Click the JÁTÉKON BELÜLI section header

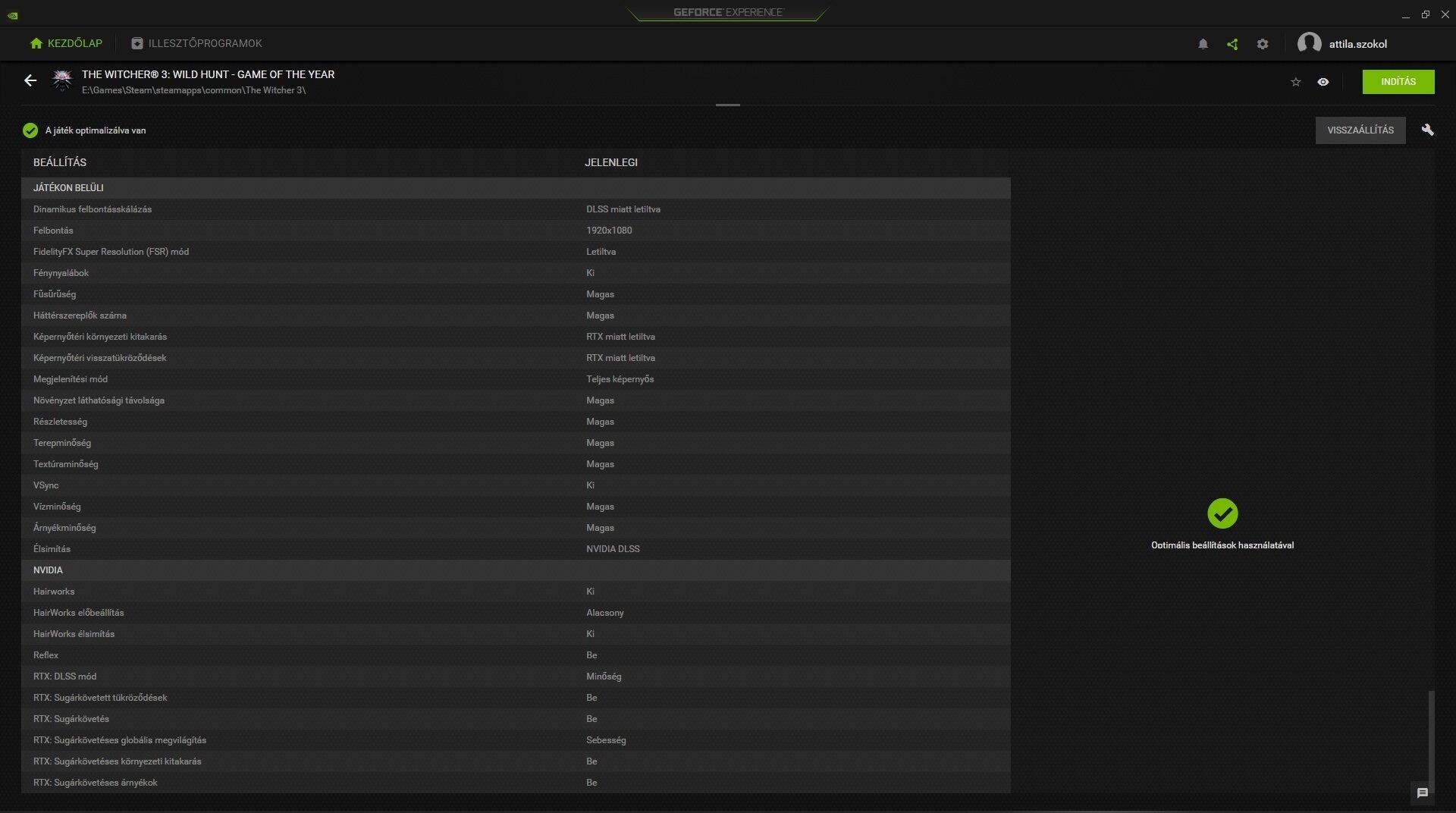point(516,188)
